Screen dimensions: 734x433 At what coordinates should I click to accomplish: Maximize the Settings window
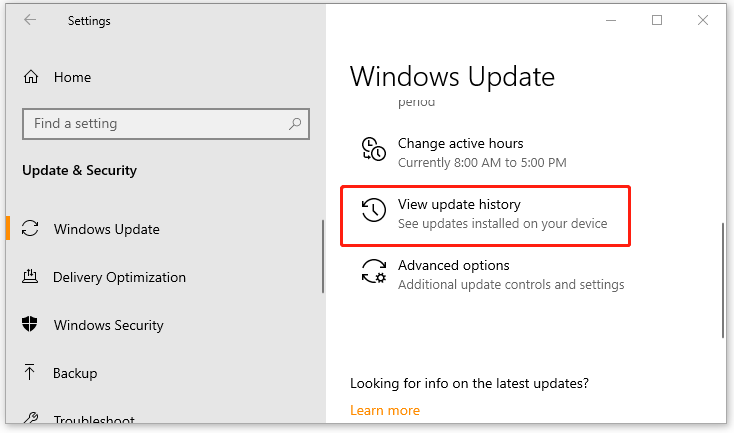click(657, 20)
